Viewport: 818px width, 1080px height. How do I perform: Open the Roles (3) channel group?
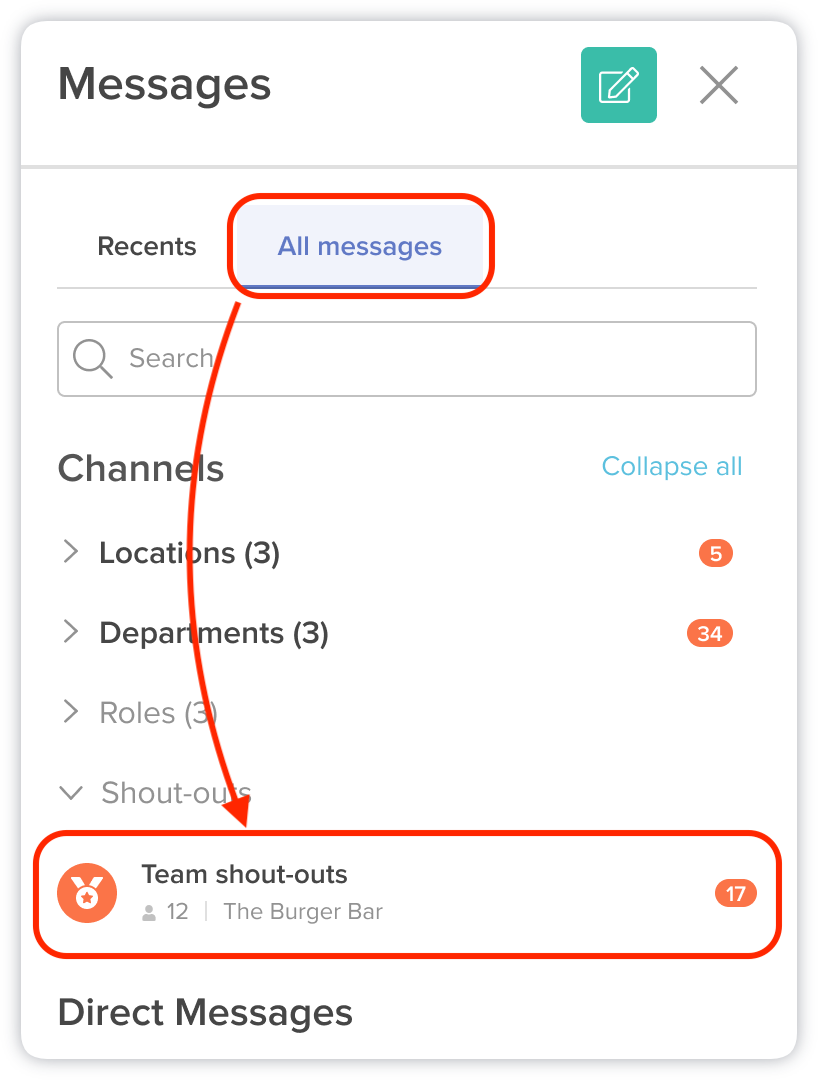(158, 713)
